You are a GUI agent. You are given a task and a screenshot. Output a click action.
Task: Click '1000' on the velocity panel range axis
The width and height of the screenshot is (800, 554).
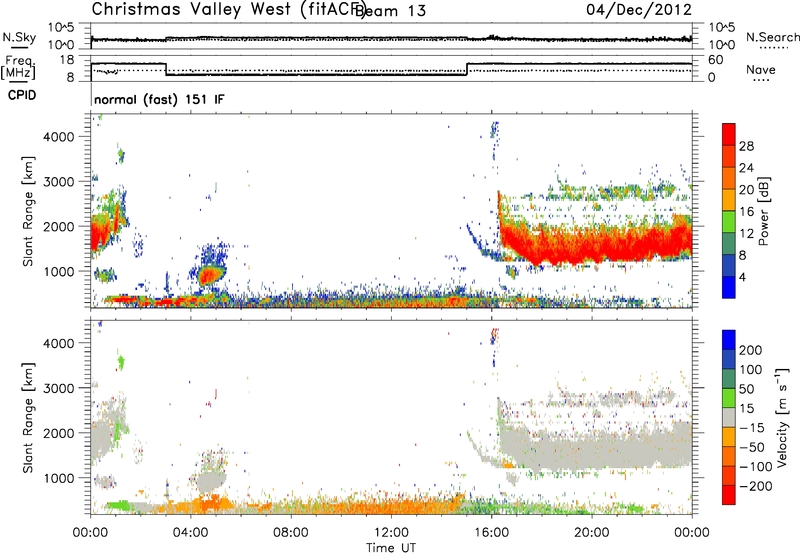pyautogui.click(x=59, y=478)
